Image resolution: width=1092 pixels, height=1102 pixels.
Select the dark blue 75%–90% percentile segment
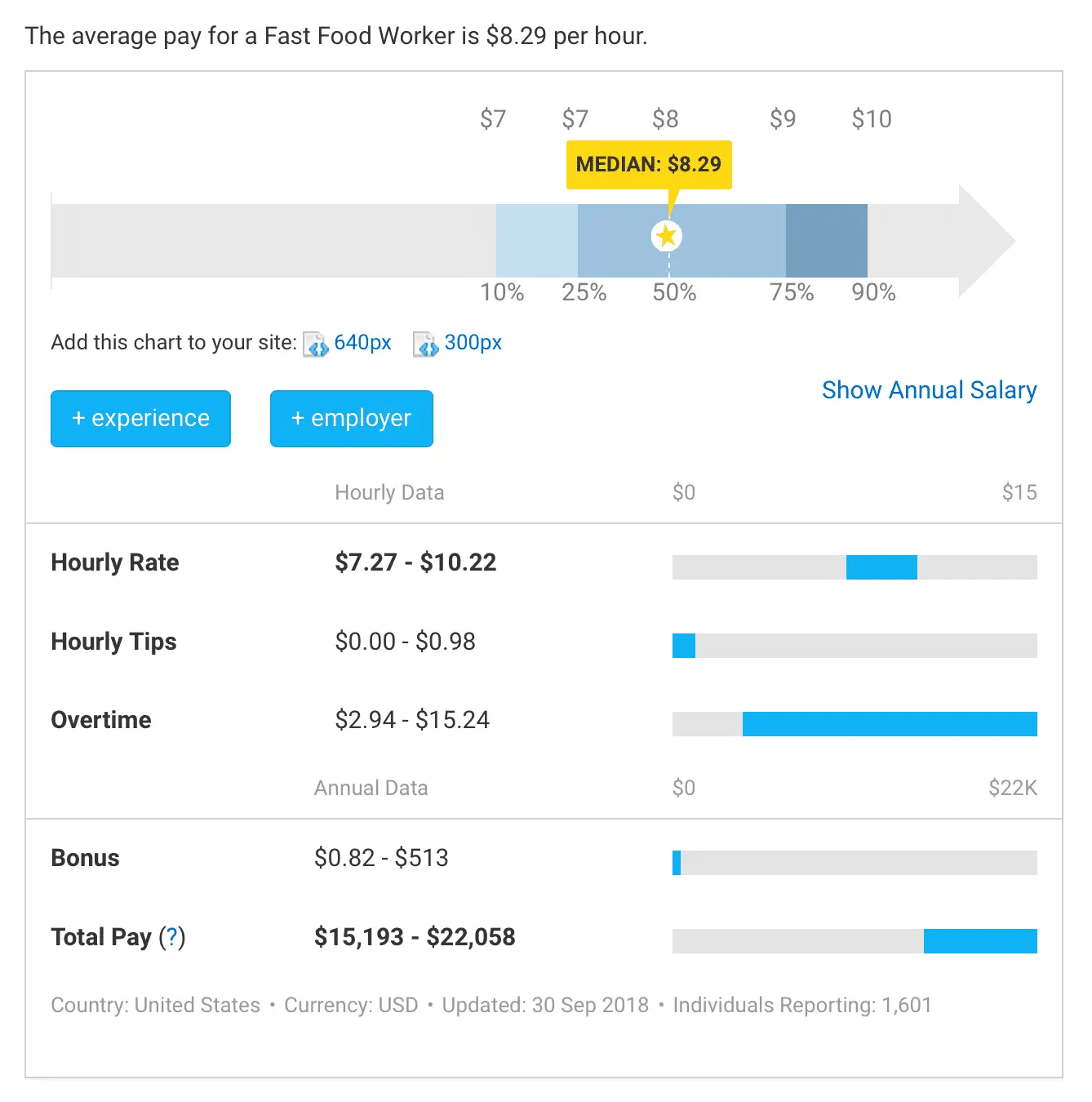826,241
